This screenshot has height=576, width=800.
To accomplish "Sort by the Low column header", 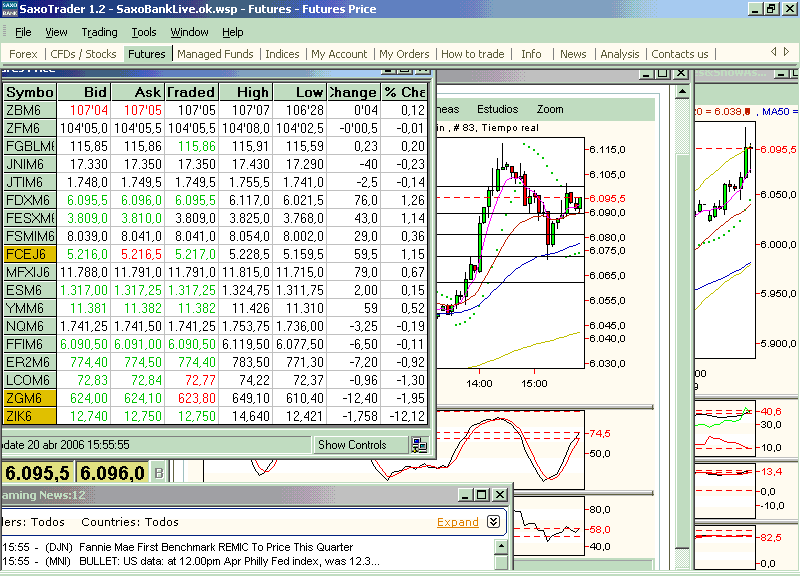I will click(299, 92).
